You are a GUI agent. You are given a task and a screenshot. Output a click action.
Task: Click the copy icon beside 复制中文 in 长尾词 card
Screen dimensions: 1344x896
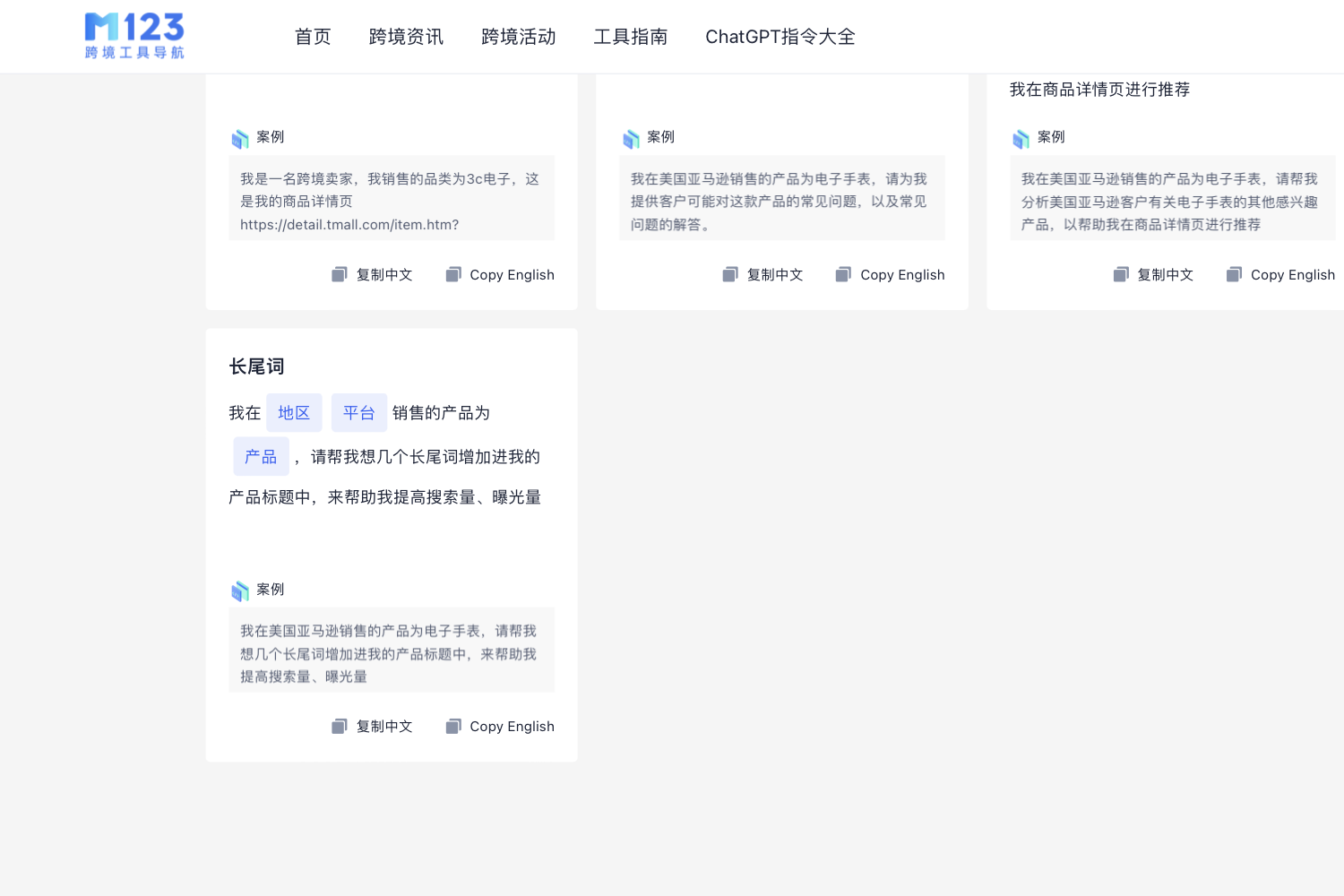pyautogui.click(x=340, y=726)
